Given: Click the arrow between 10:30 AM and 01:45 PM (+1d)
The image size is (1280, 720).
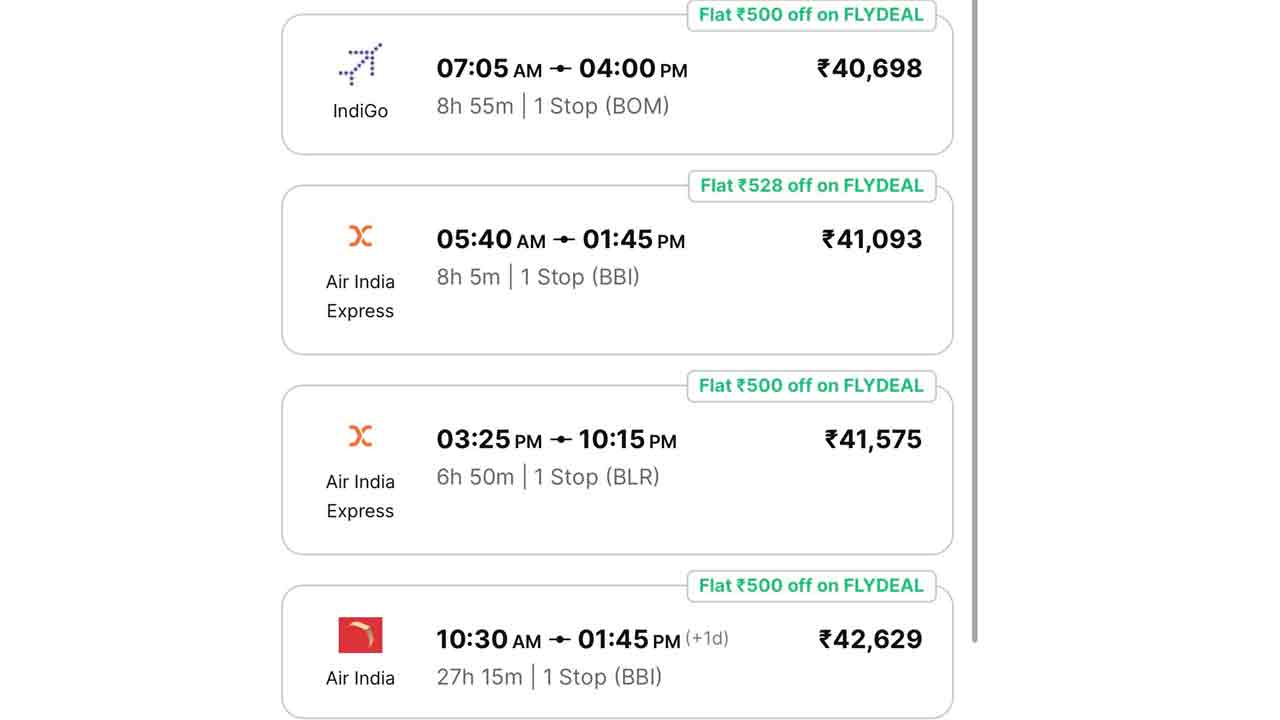Looking at the screenshot, I should [x=560, y=640].
